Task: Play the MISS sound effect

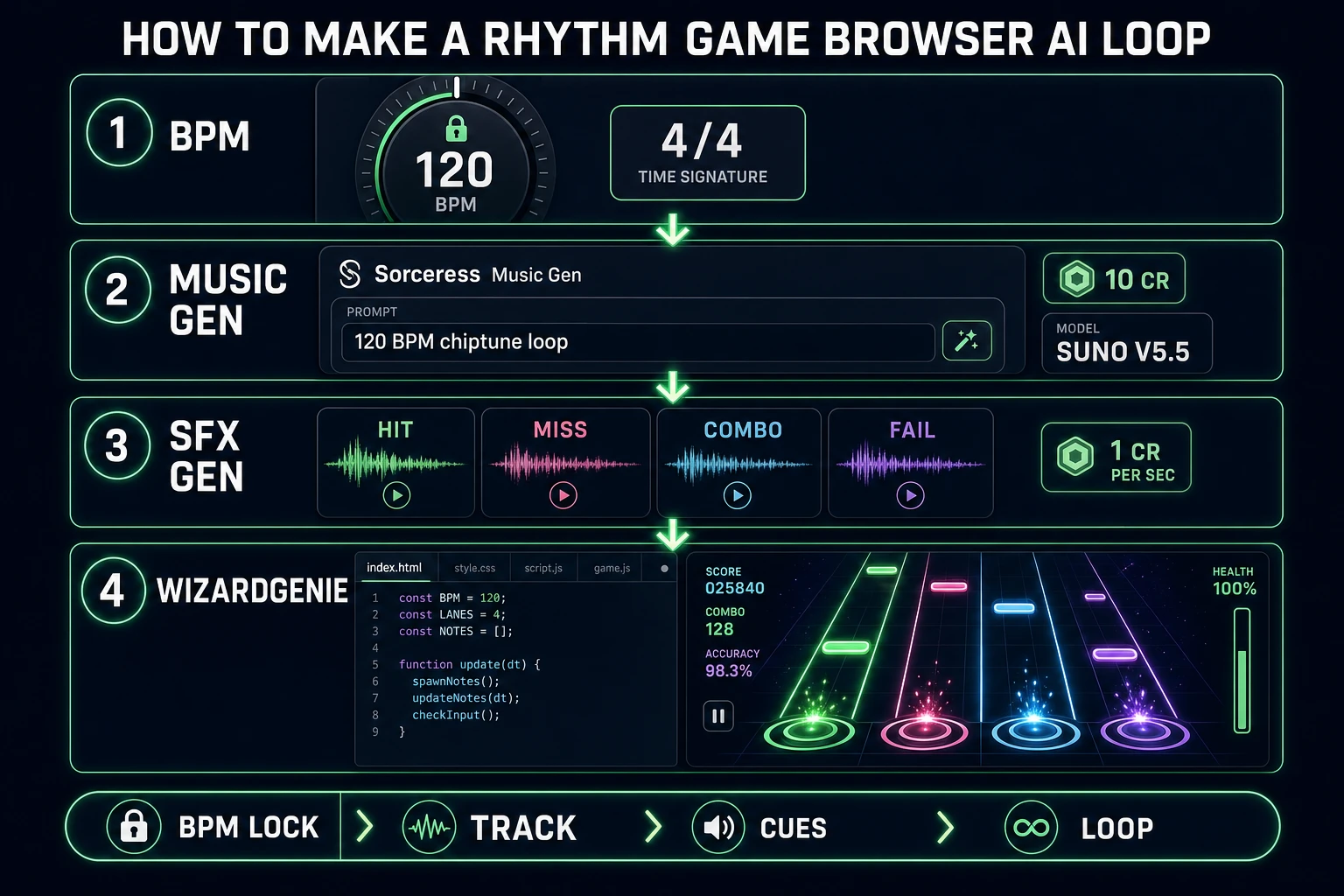Action: tap(563, 495)
